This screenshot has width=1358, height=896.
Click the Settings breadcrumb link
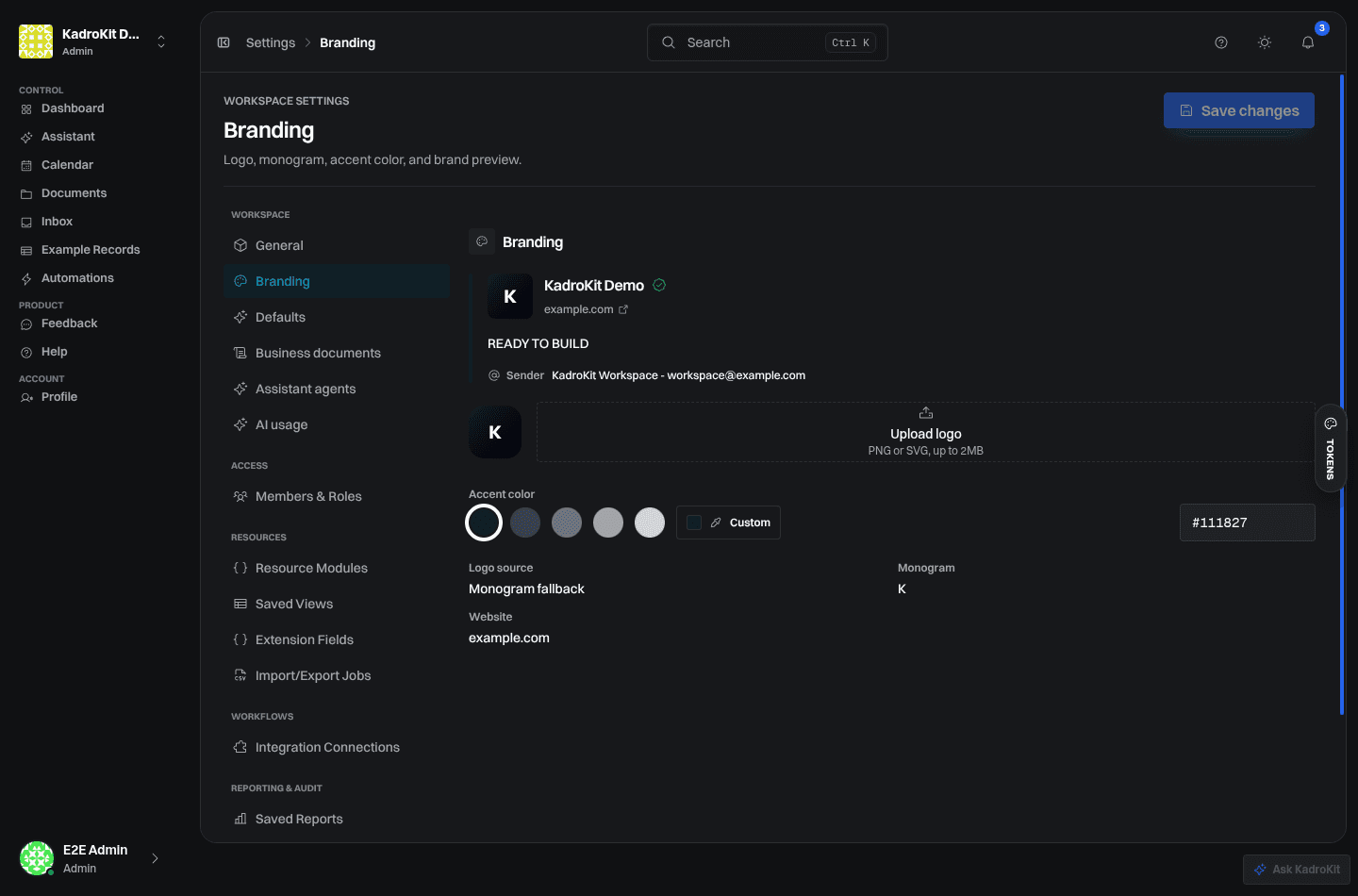pos(271,42)
